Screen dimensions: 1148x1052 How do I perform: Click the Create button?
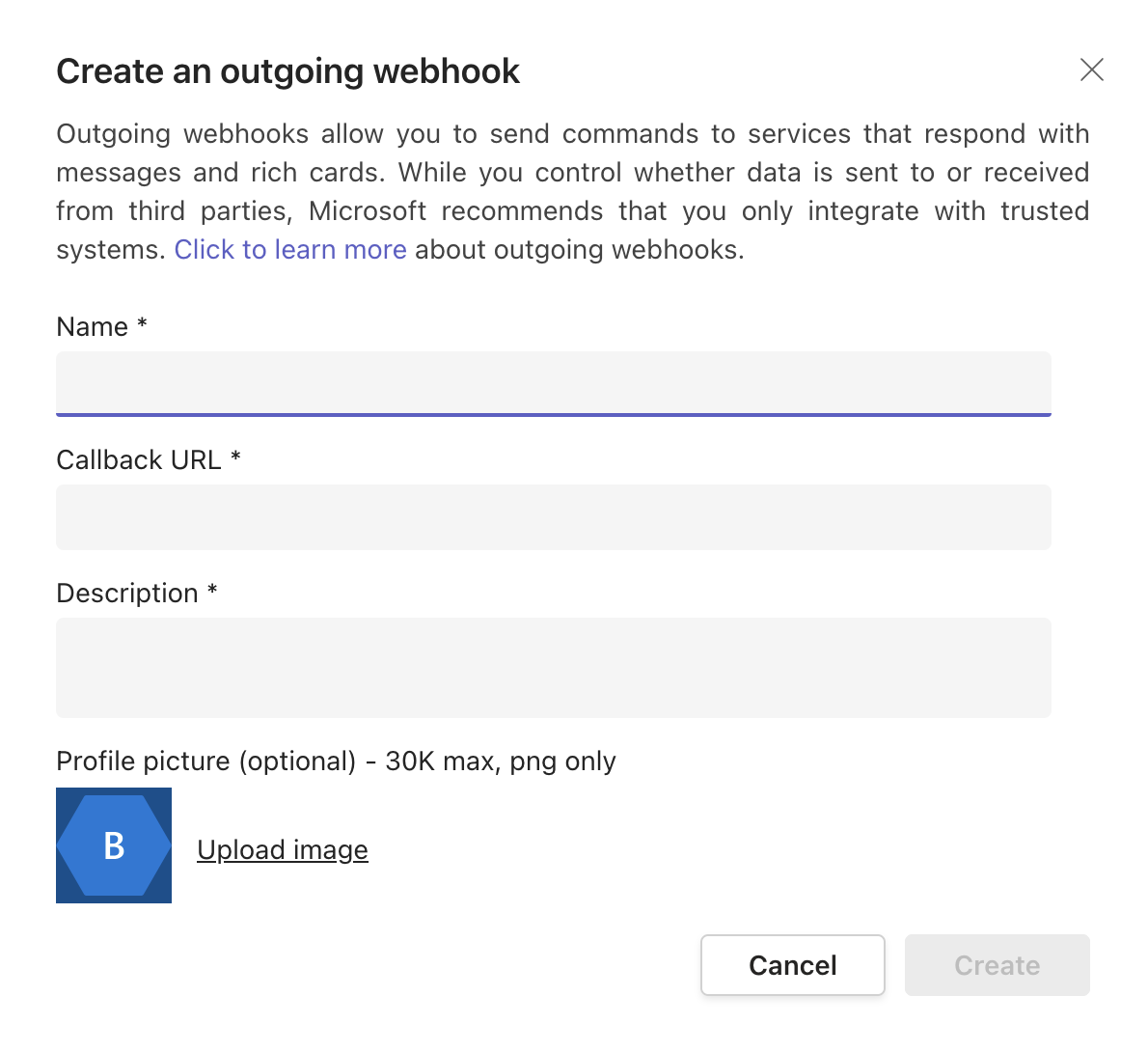(x=998, y=965)
